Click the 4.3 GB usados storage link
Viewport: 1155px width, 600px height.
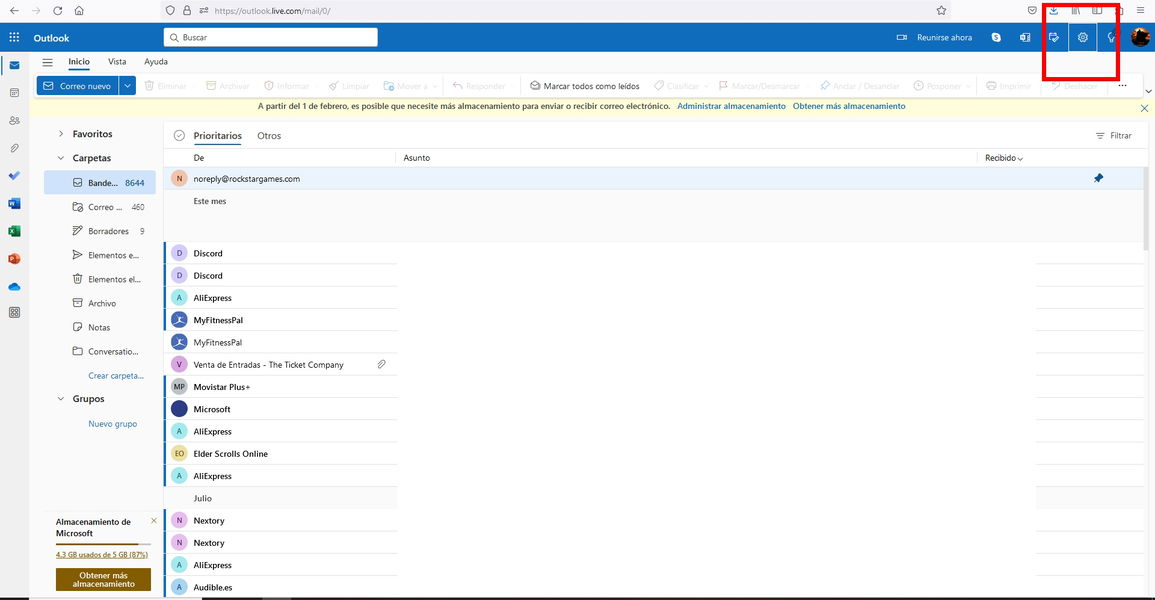coord(102,554)
